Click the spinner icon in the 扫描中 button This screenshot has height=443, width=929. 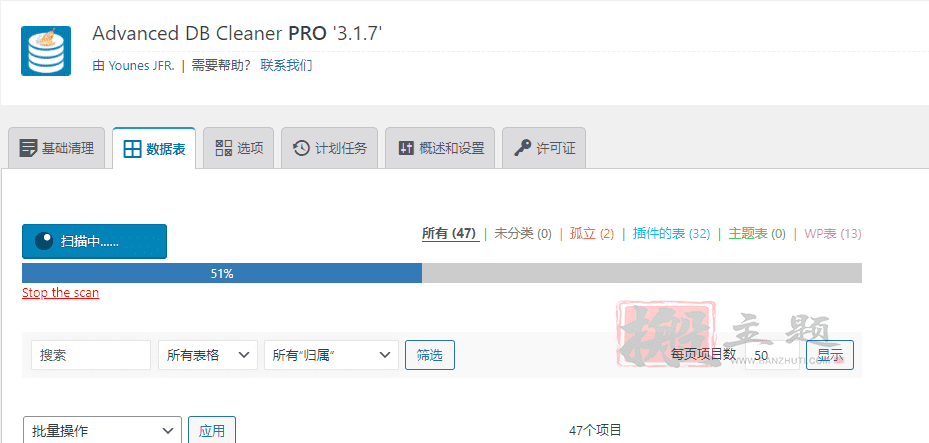click(44, 241)
